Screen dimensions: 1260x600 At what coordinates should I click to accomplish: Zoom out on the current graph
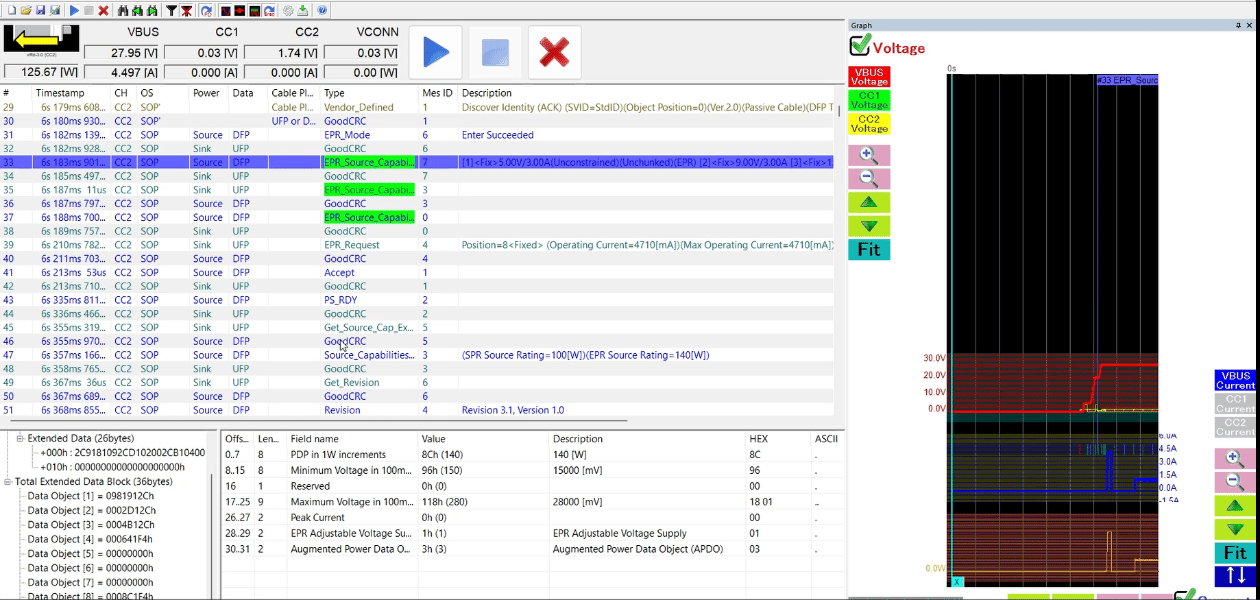(1235, 482)
